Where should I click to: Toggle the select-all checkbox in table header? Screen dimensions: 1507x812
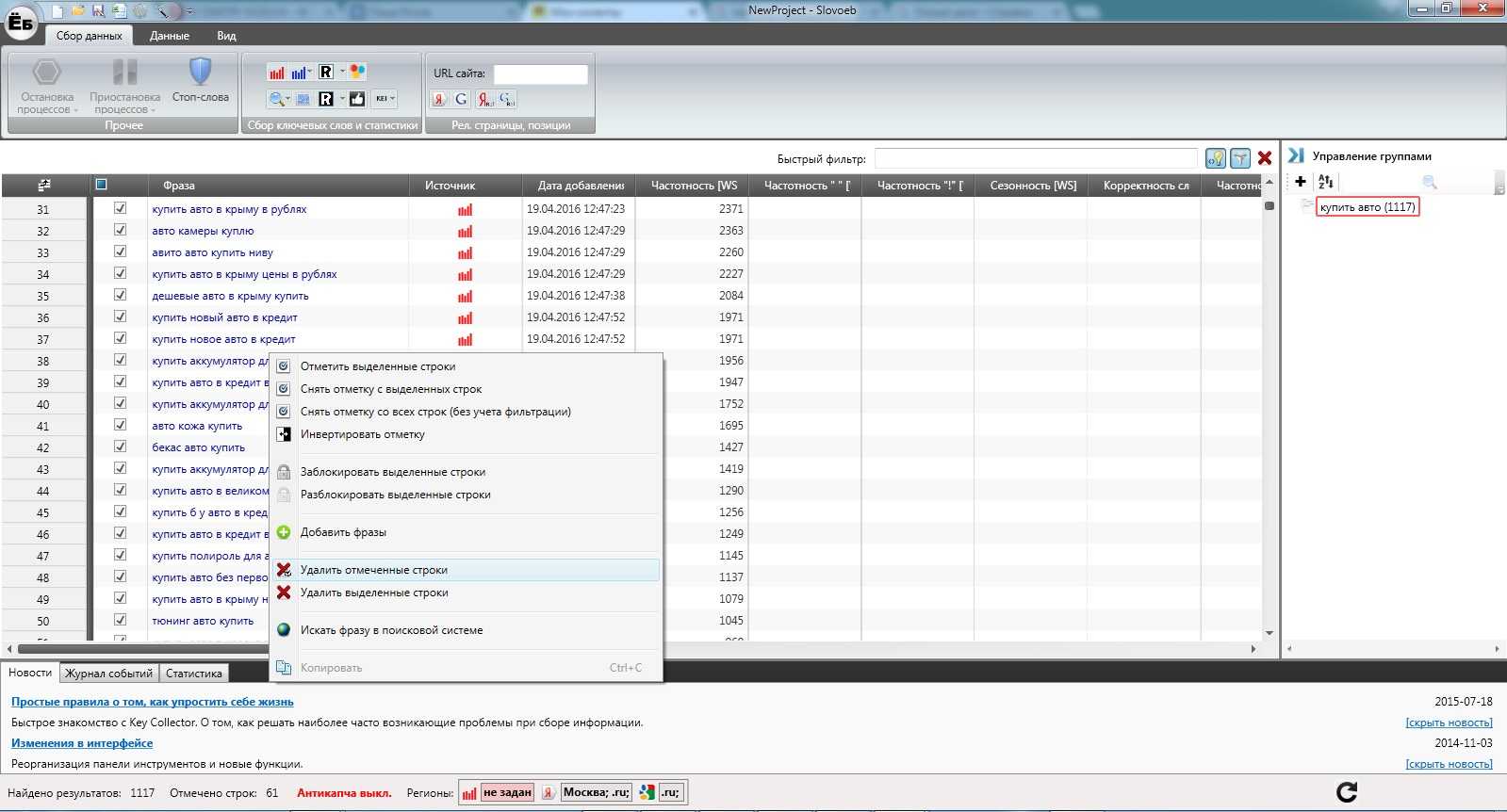102,185
